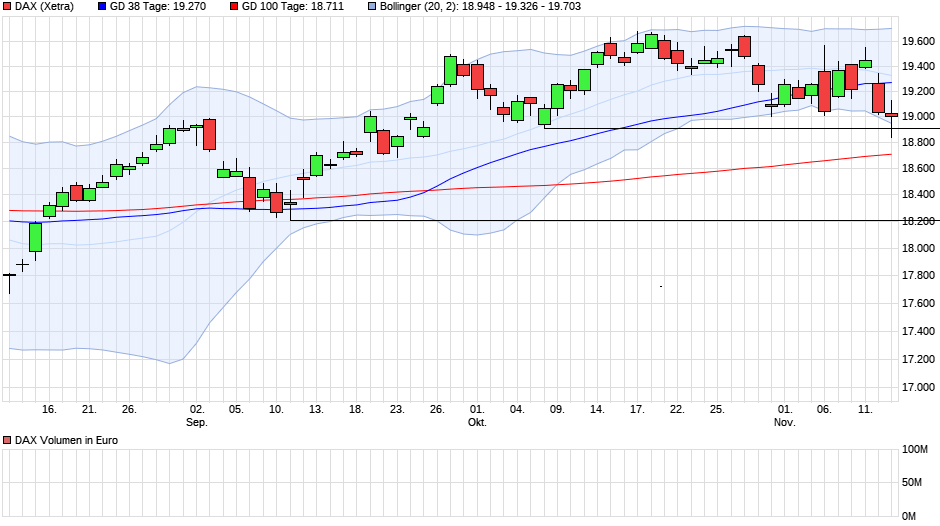Click the 17.200 price axis label

918,359
